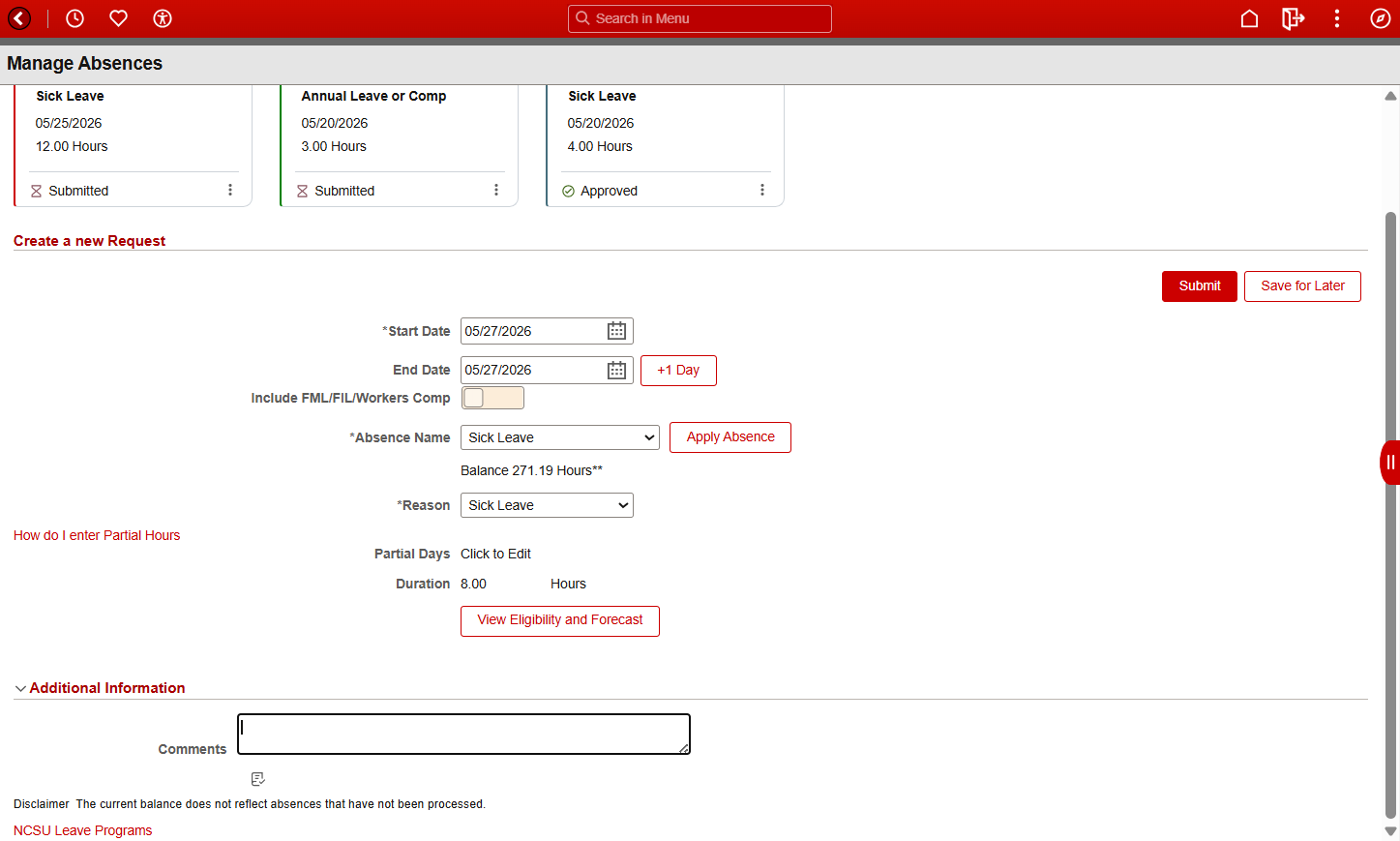Open actions menu on 3.00 Hours card
This screenshot has width=1400, height=841.
coord(496,190)
